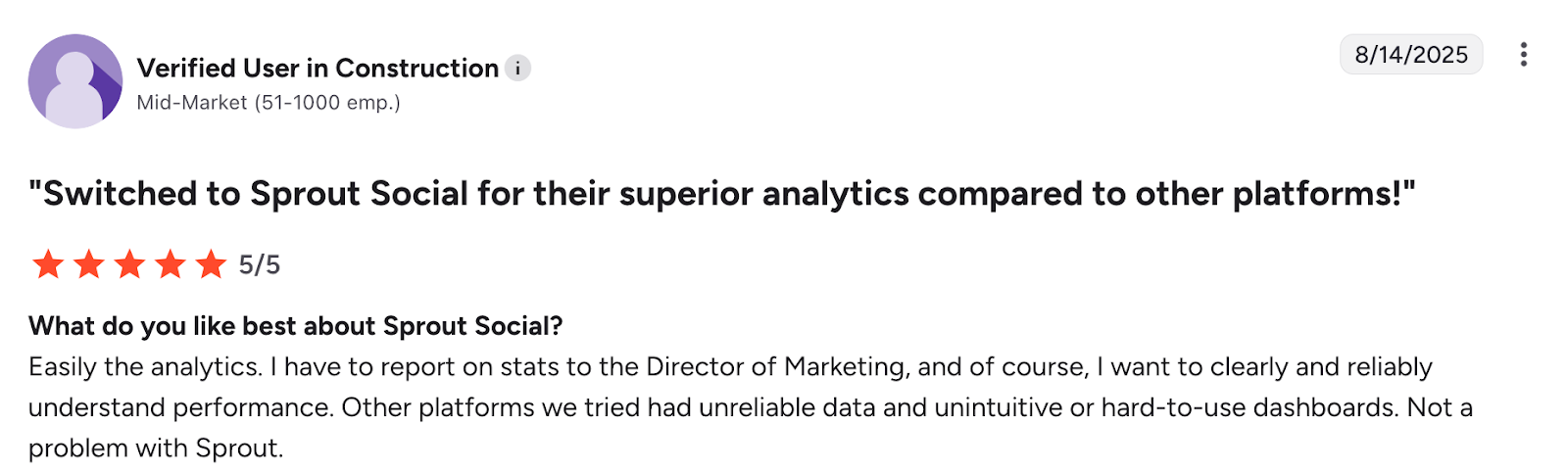1568x473 pixels.
Task: Click the second rating star
Action: [x=89, y=264]
